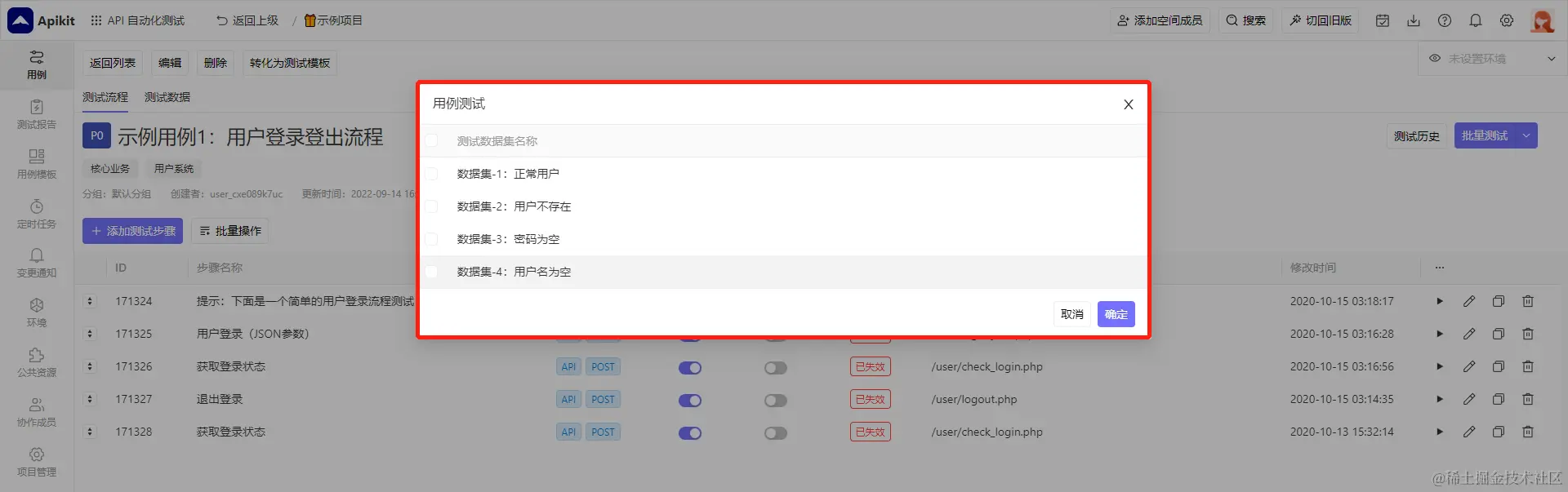Click the 核心业务 tag
Image resolution: width=1568 pixels, height=492 pixels.
click(x=110, y=169)
